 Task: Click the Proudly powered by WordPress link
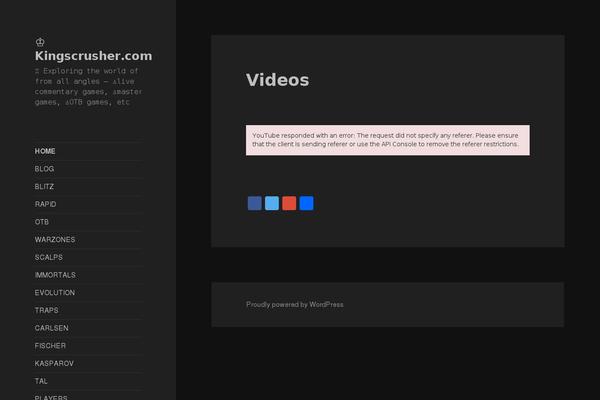[x=295, y=305]
